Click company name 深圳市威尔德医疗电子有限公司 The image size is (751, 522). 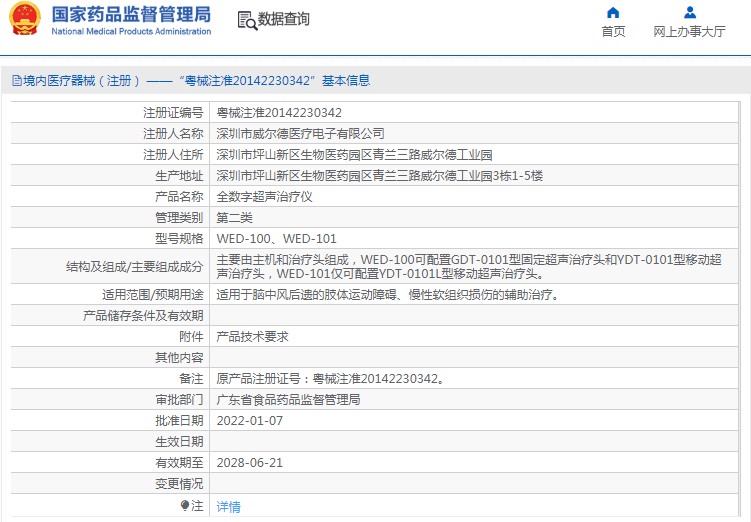(300, 134)
